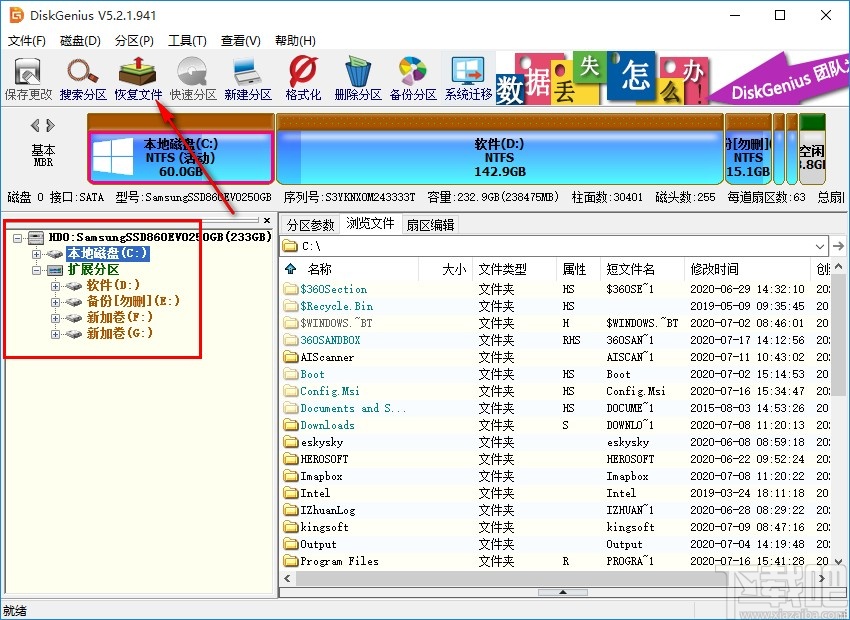Switch to Browse Files (浏览文件) tab
850x620 pixels.
point(370,223)
